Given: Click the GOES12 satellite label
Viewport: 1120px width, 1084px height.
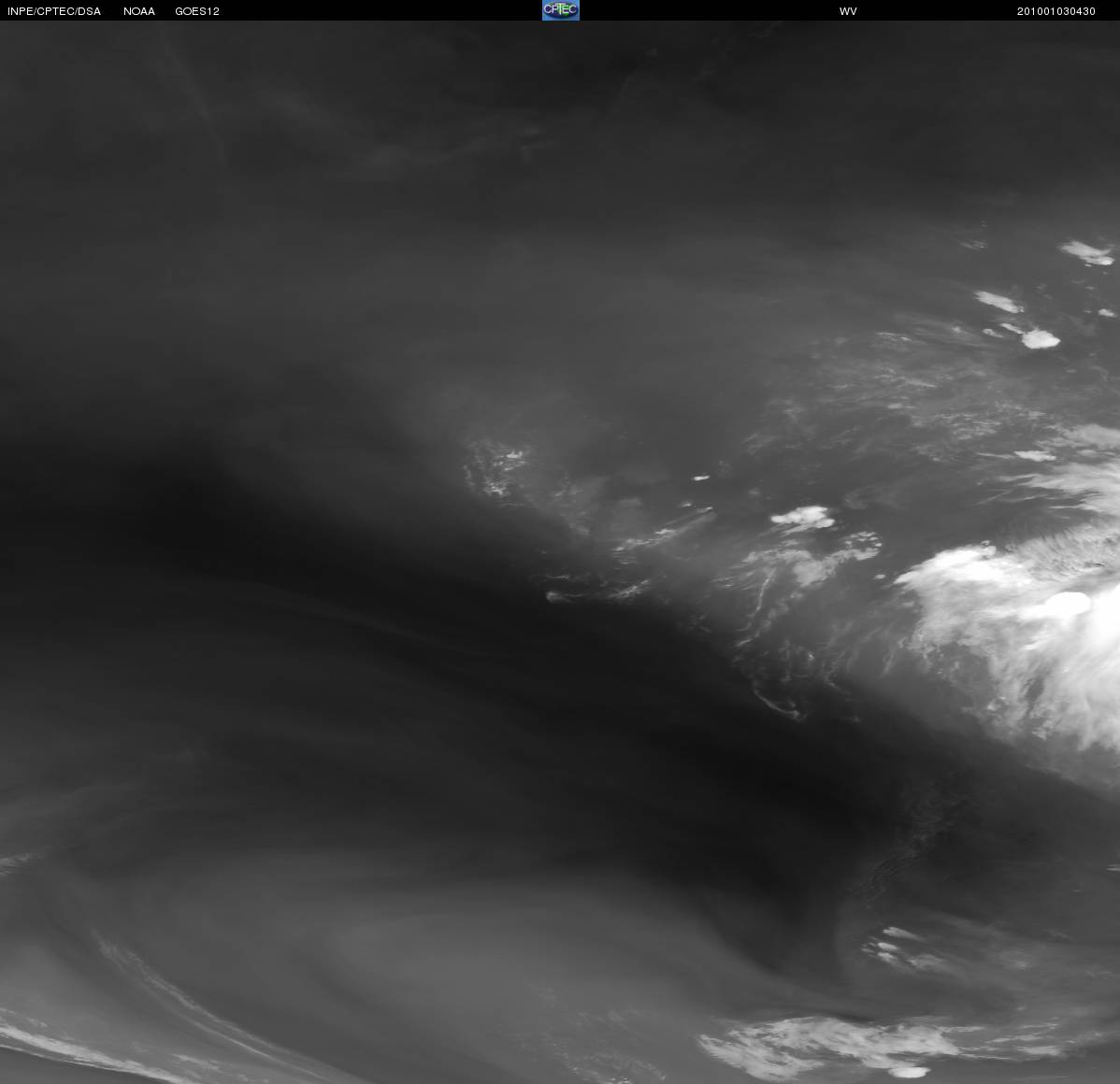Looking at the screenshot, I should (197, 11).
